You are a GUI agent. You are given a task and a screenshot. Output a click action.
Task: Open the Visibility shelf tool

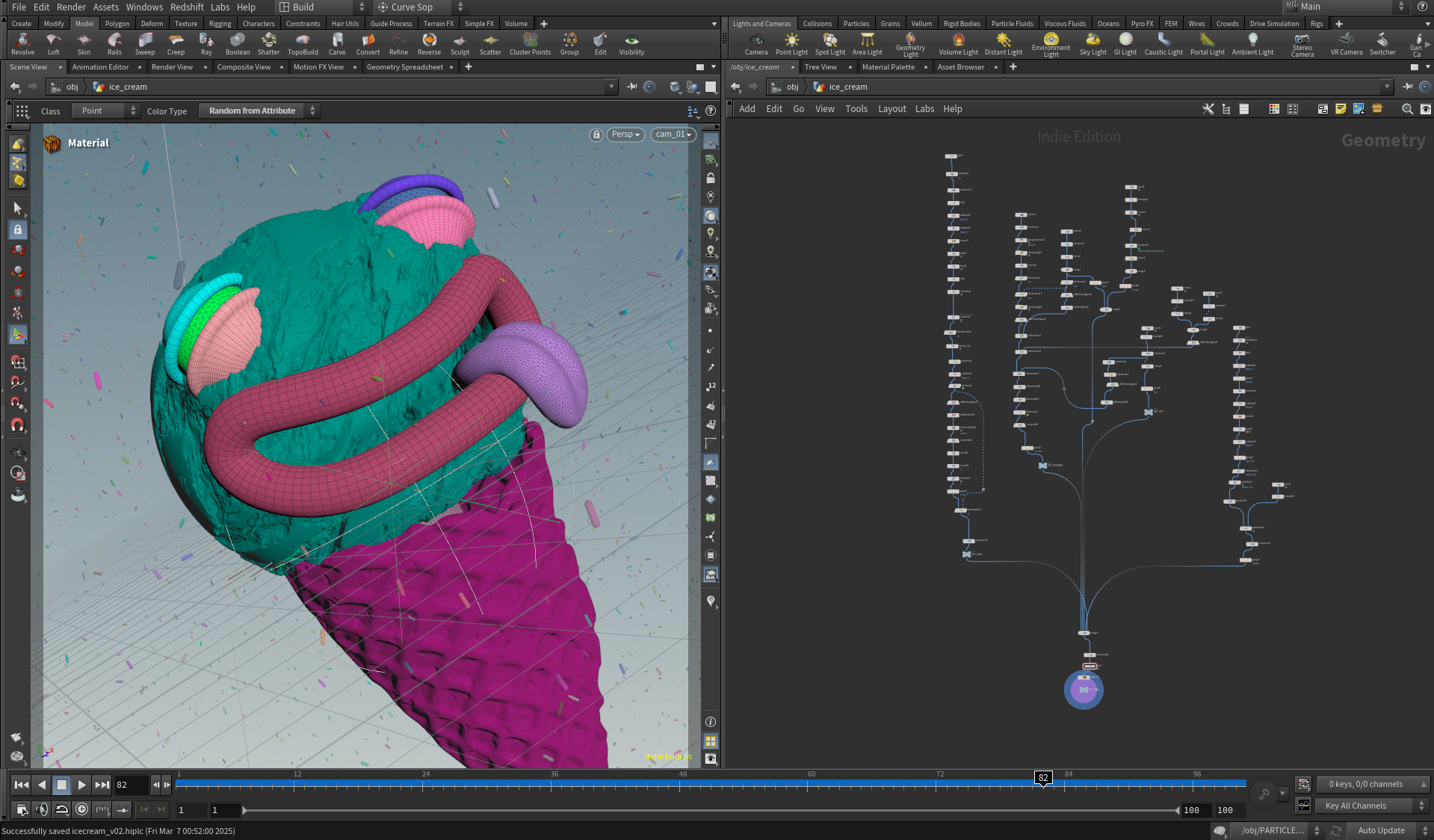click(631, 44)
